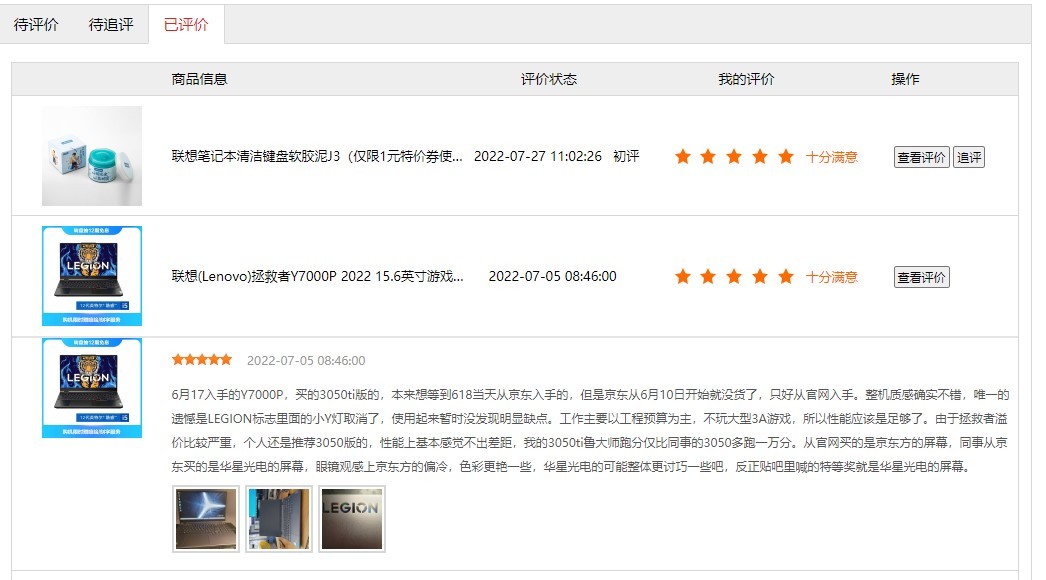Switch to the 待评价 tab
The image size is (1046, 580).
(x=36, y=25)
